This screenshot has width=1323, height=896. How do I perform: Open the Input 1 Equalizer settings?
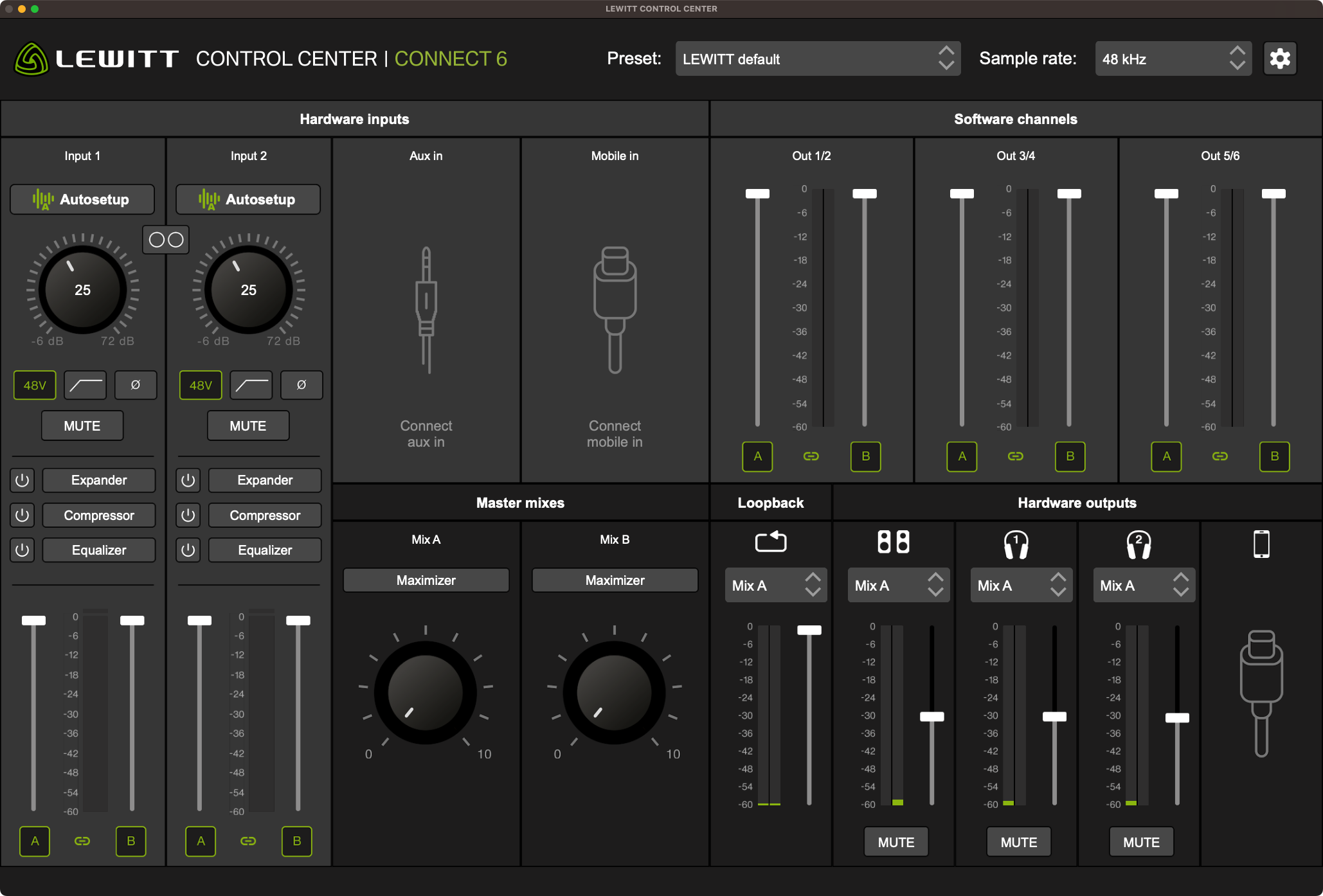coord(99,550)
